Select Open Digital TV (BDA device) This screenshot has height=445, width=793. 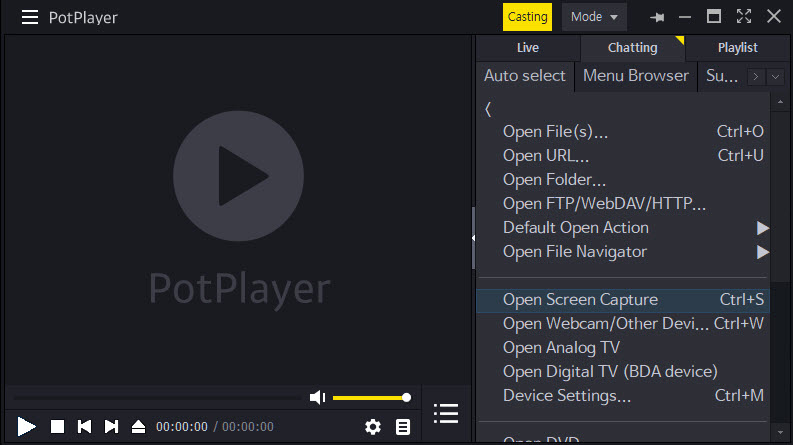pyautogui.click(x=623, y=372)
